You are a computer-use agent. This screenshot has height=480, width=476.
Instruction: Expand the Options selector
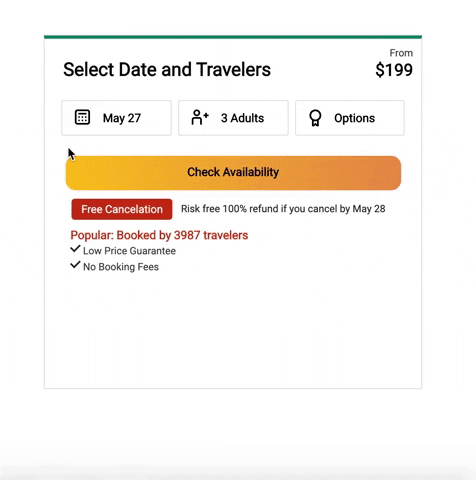[350, 118]
